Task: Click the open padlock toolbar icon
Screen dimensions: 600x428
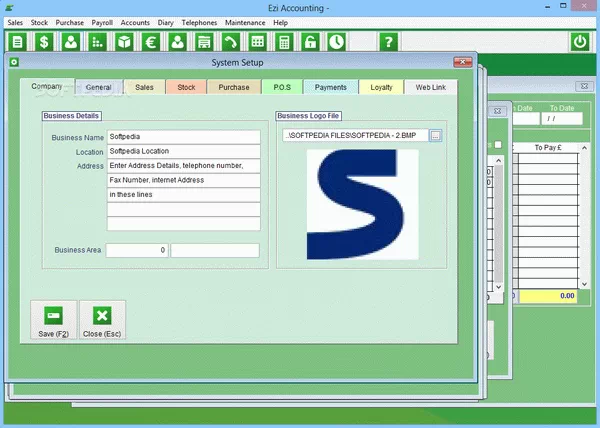Action: click(x=311, y=42)
